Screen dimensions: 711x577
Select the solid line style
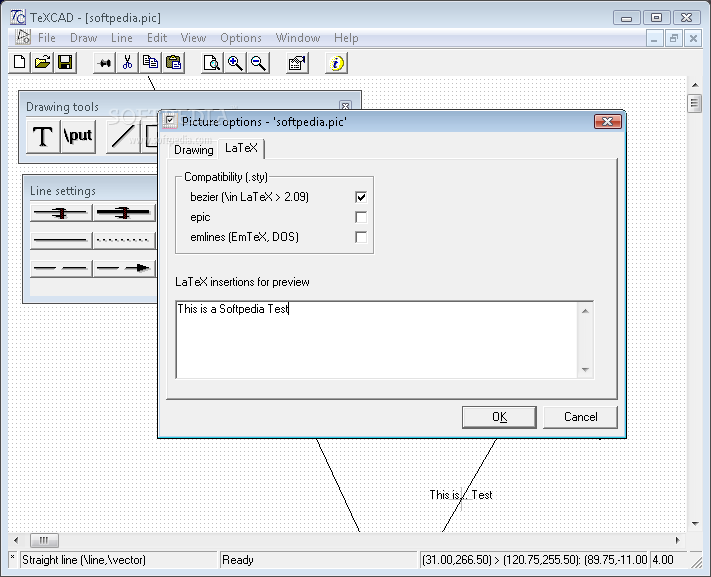(x=61, y=240)
